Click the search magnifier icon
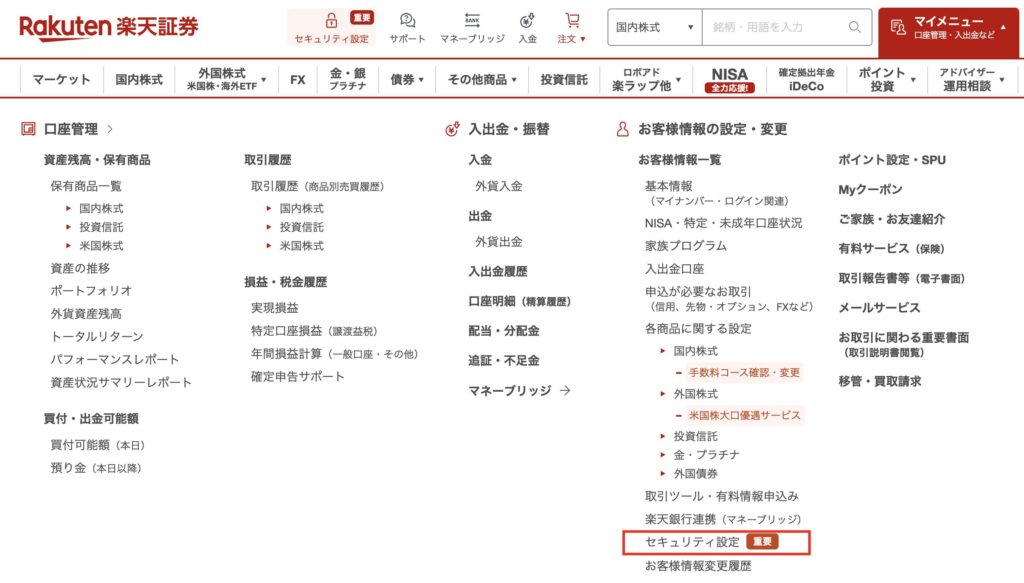This screenshot has height=583, width=1024. [854, 27]
